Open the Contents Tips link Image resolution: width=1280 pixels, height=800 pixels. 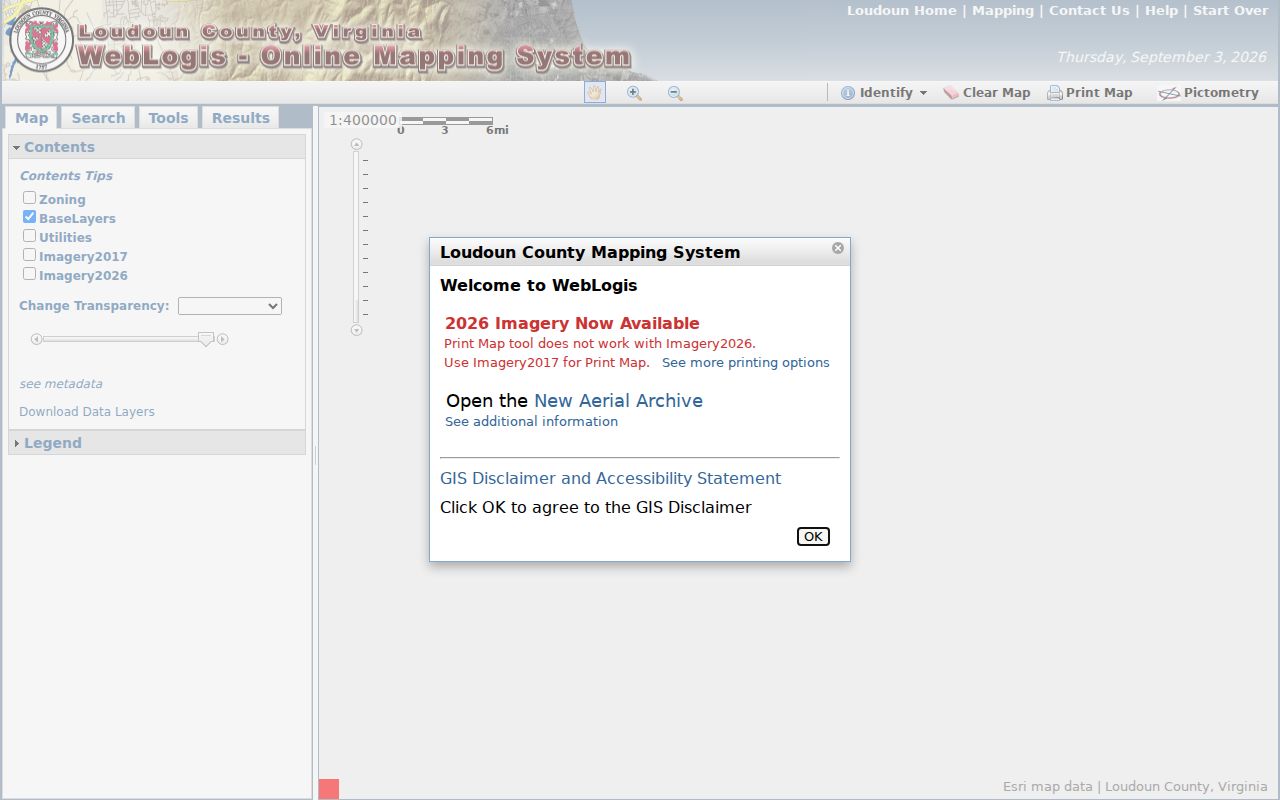pyautogui.click(x=66, y=176)
